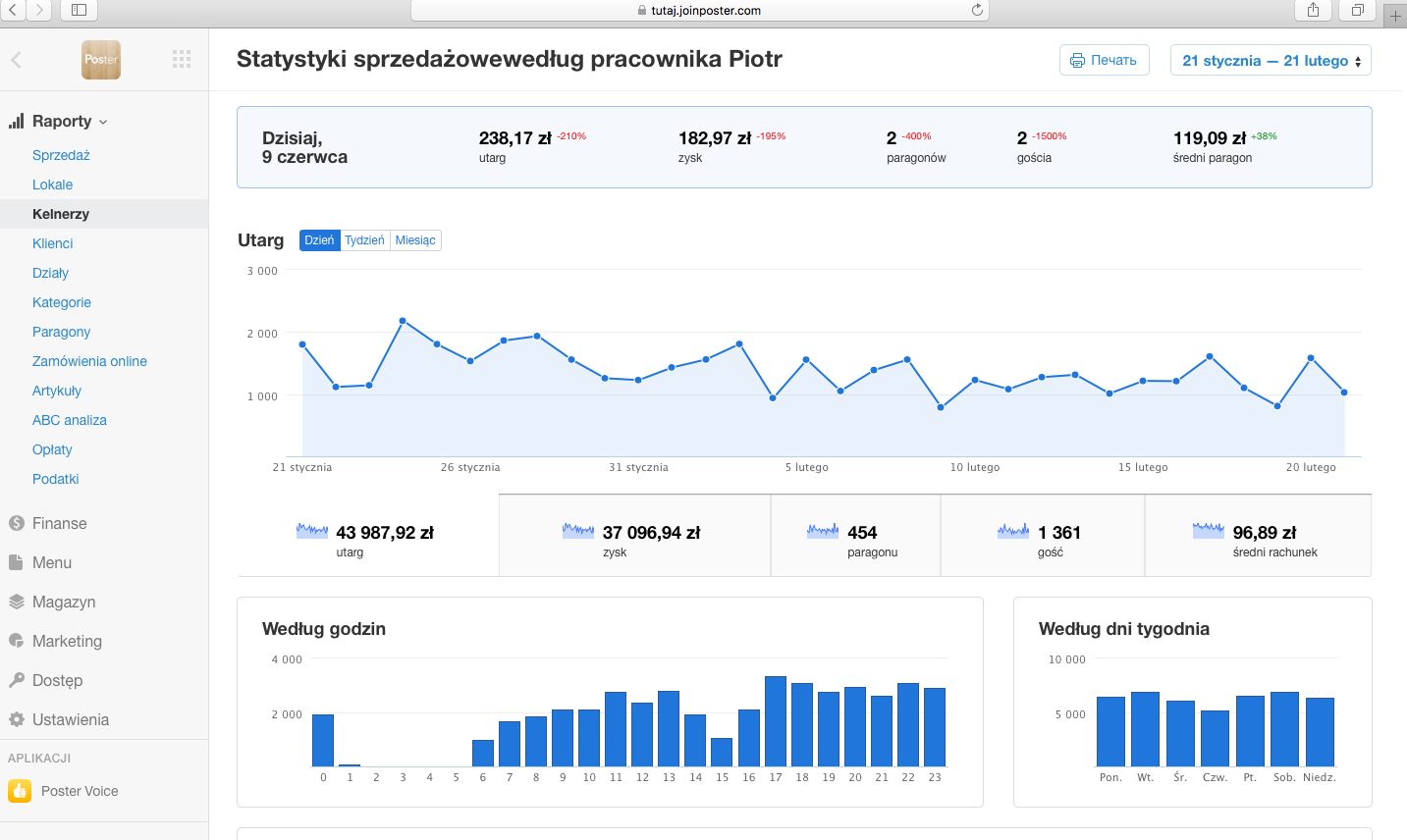Click the Magazyn layers icon
This screenshot has width=1407, height=840.
16,602
